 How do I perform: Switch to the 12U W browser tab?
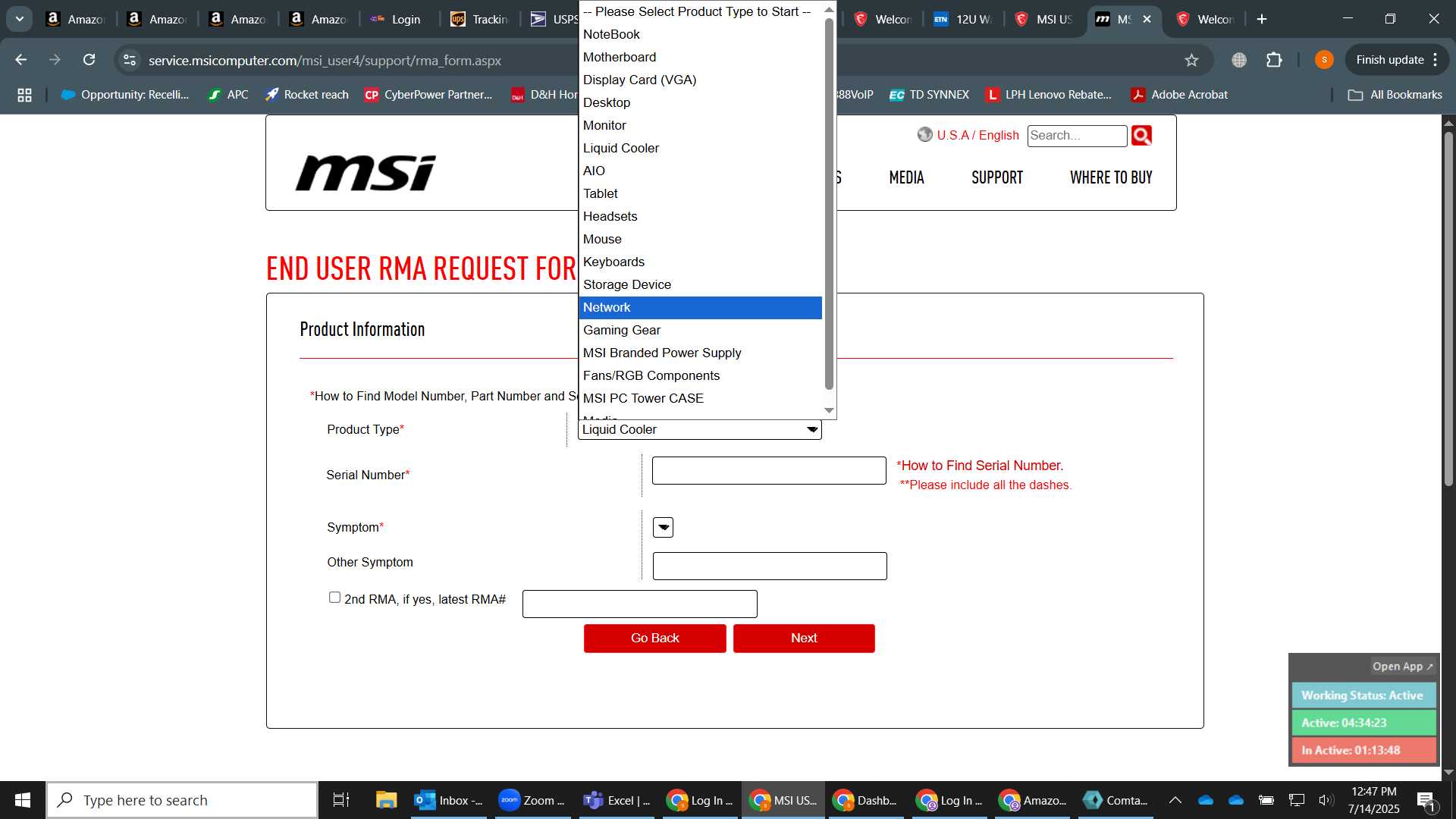click(x=963, y=19)
